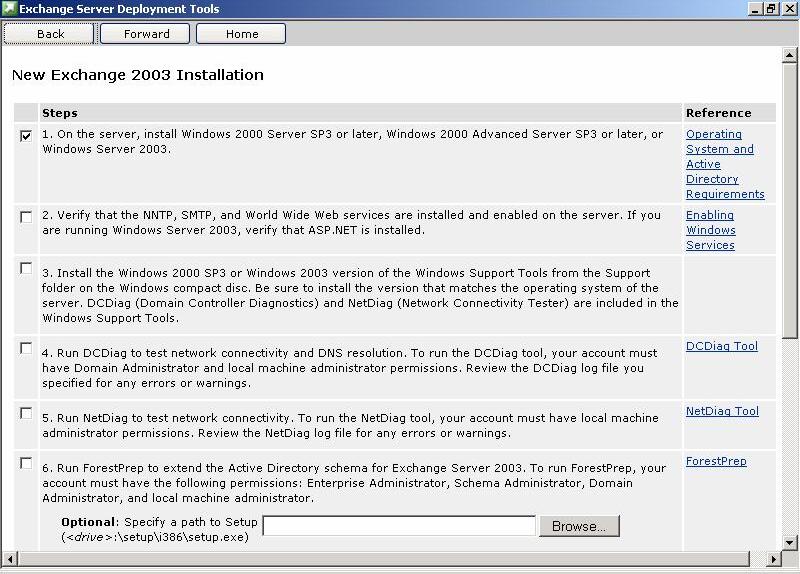Open the DCDiag Tool reference link
This screenshot has height=574, width=800.
coord(721,346)
